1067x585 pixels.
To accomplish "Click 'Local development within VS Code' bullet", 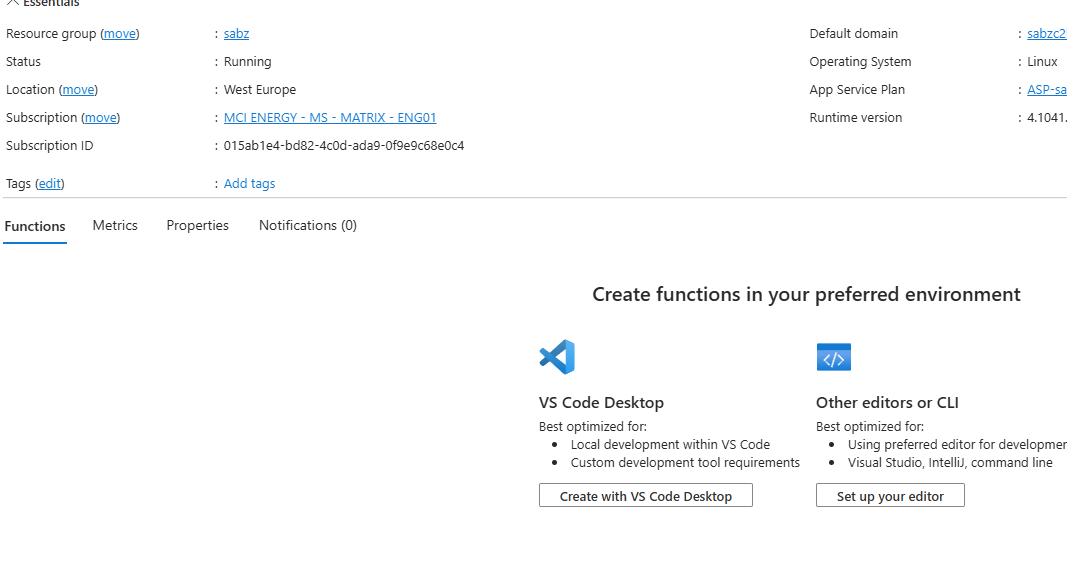I will pos(670,444).
